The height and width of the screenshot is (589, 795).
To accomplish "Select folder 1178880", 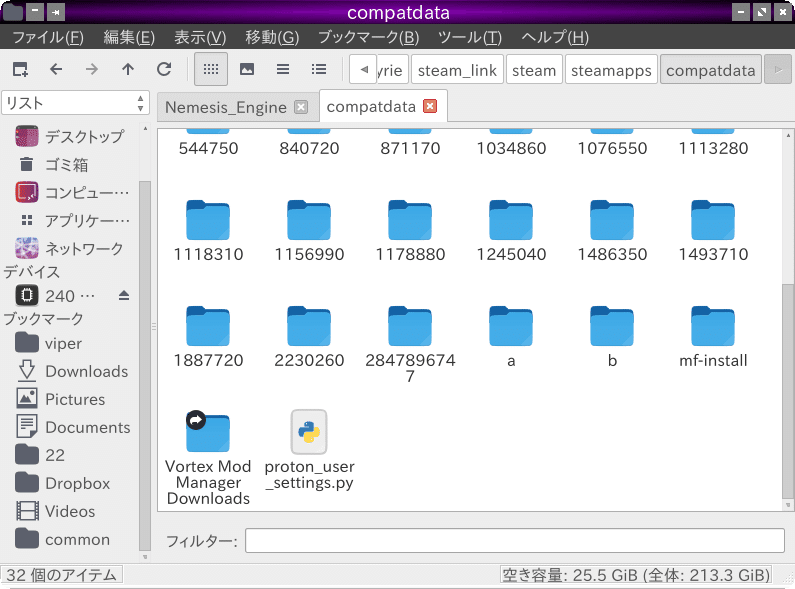I will (410, 231).
